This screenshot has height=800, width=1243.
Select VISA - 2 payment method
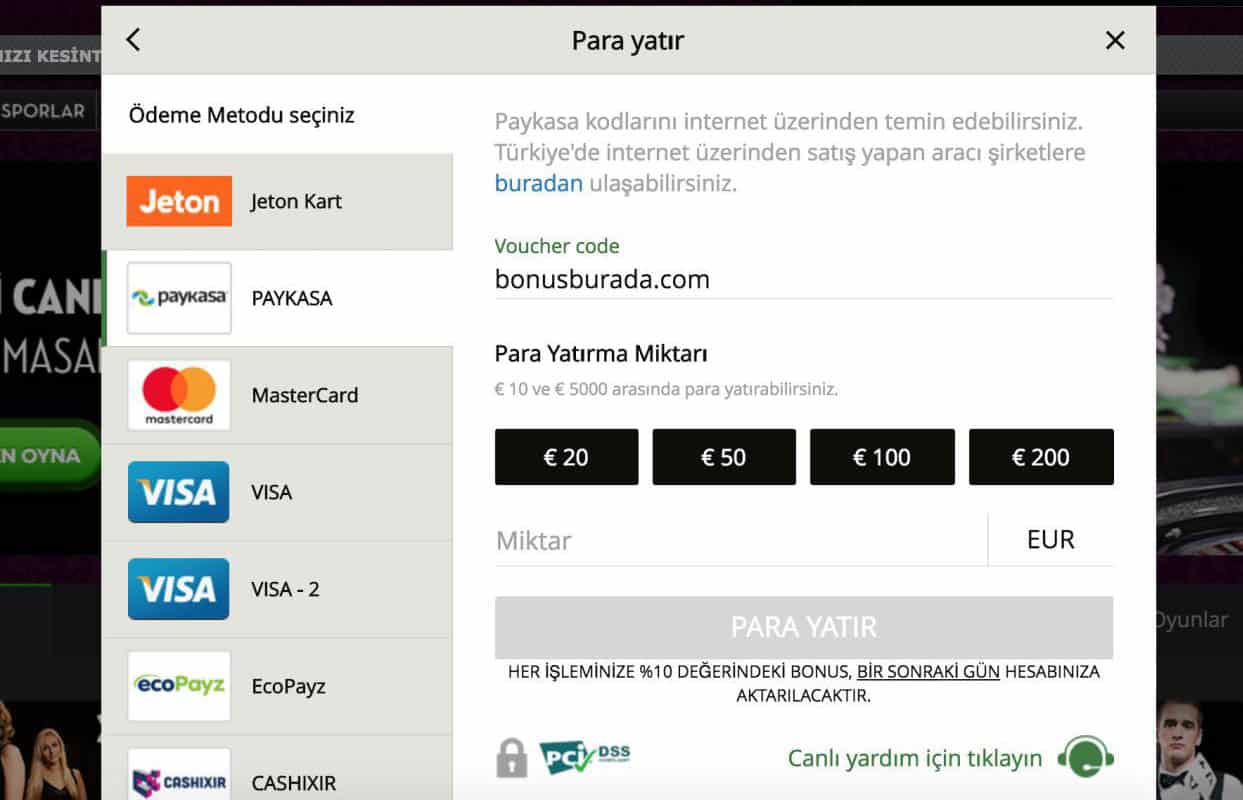[277, 589]
